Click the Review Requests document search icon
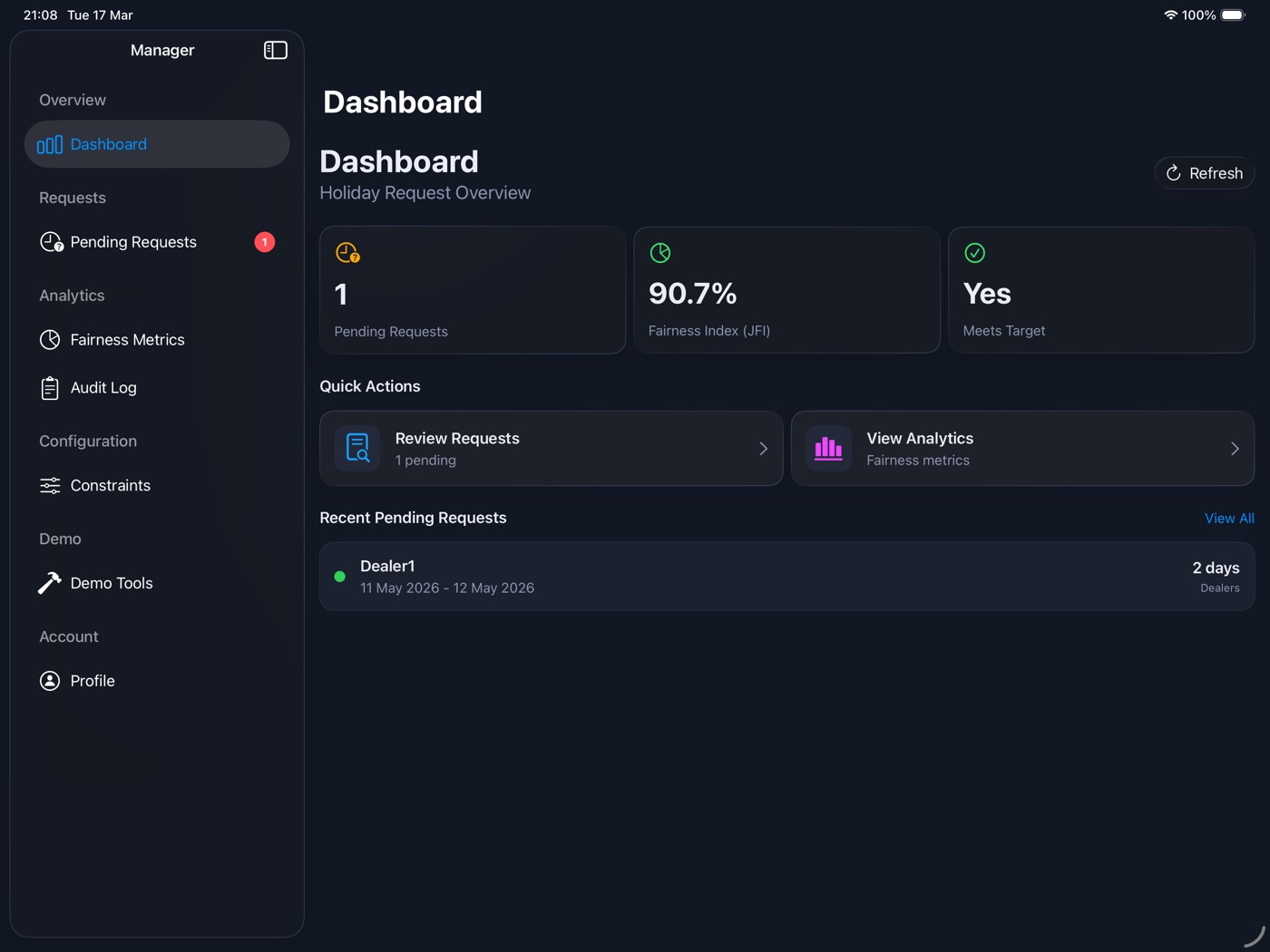This screenshot has width=1270, height=952. coord(357,449)
